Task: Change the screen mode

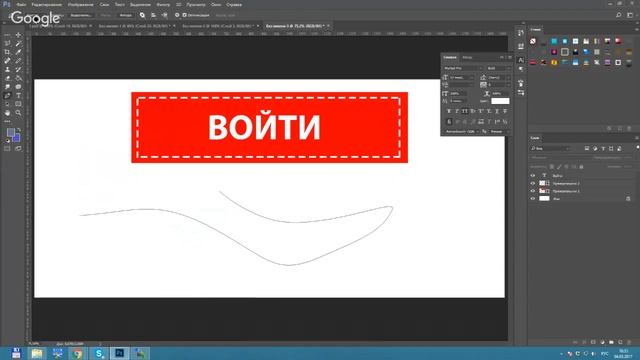Action: 18,149
